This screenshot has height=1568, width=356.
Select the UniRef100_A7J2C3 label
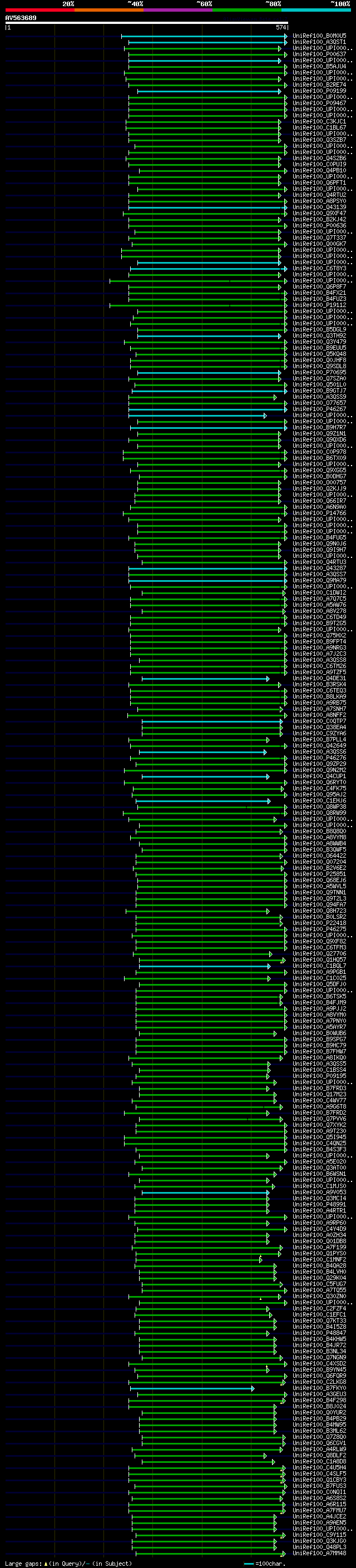319,654
